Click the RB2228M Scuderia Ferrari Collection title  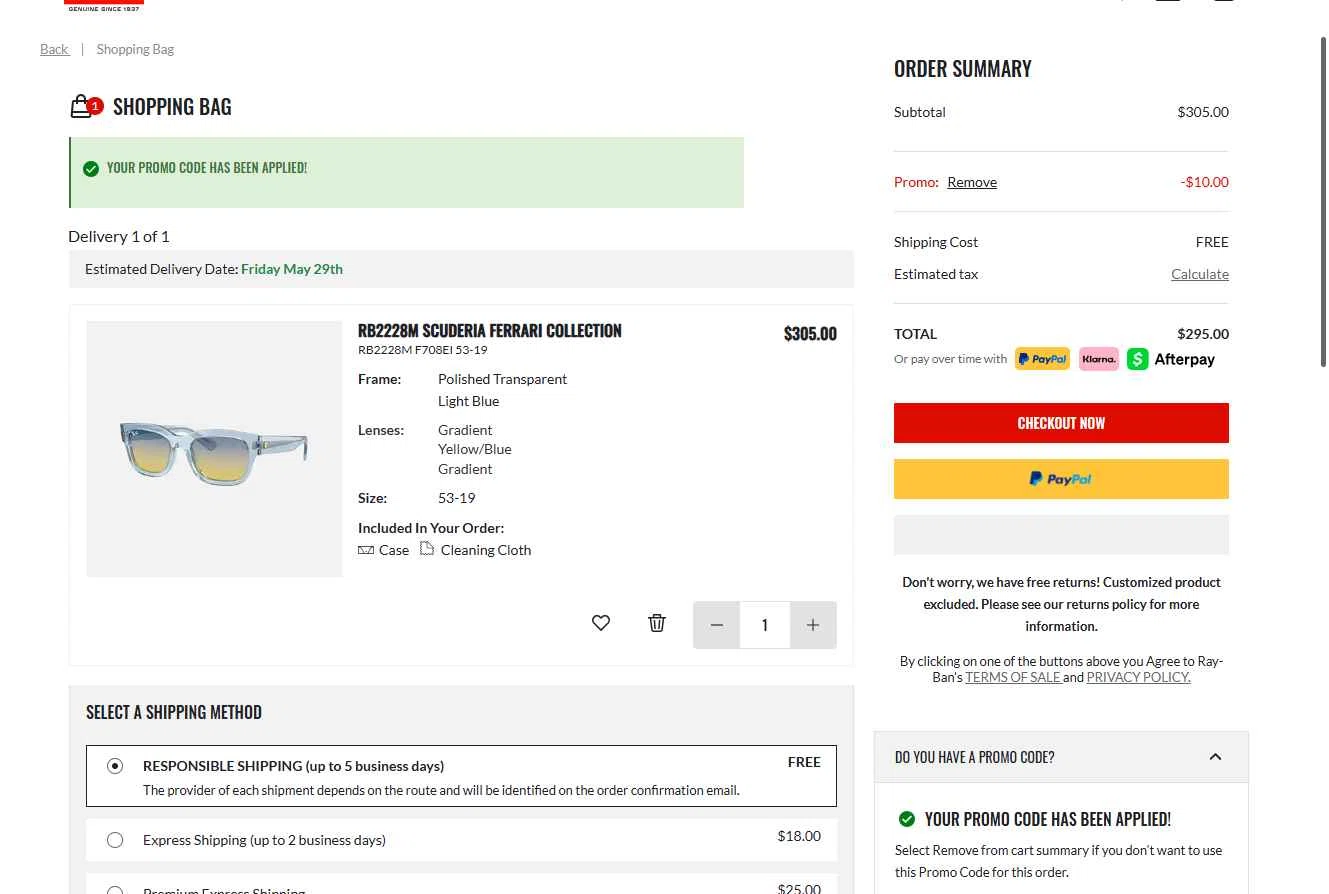[x=490, y=331]
